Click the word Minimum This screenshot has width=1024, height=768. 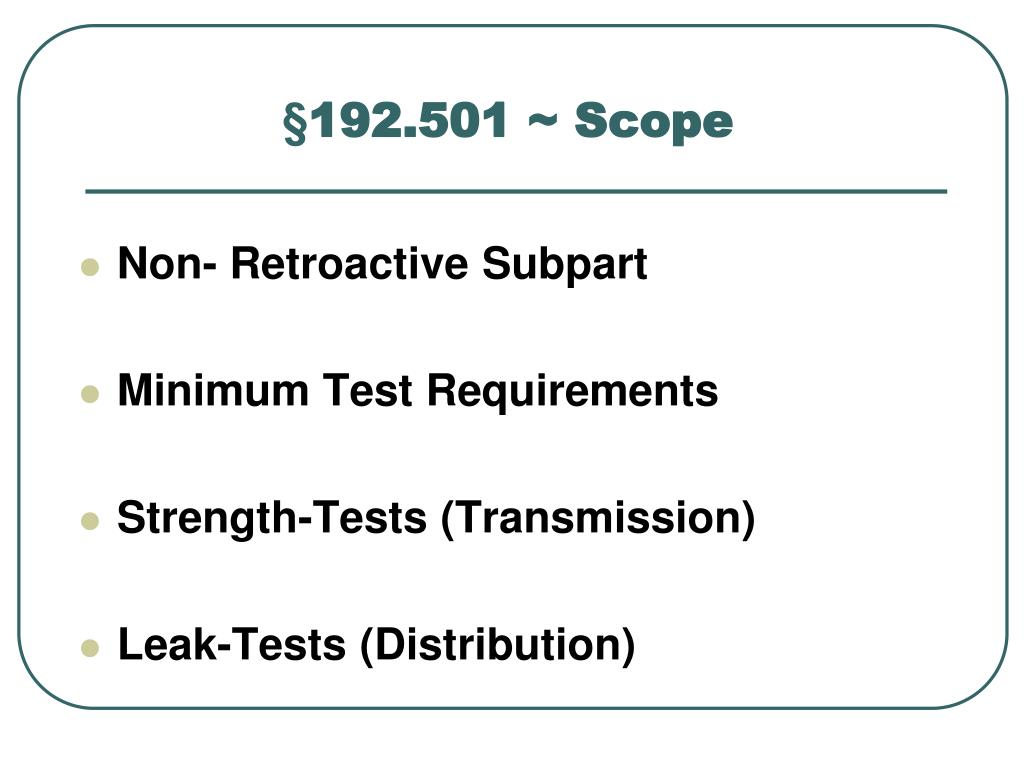pyautogui.click(x=213, y=391)
